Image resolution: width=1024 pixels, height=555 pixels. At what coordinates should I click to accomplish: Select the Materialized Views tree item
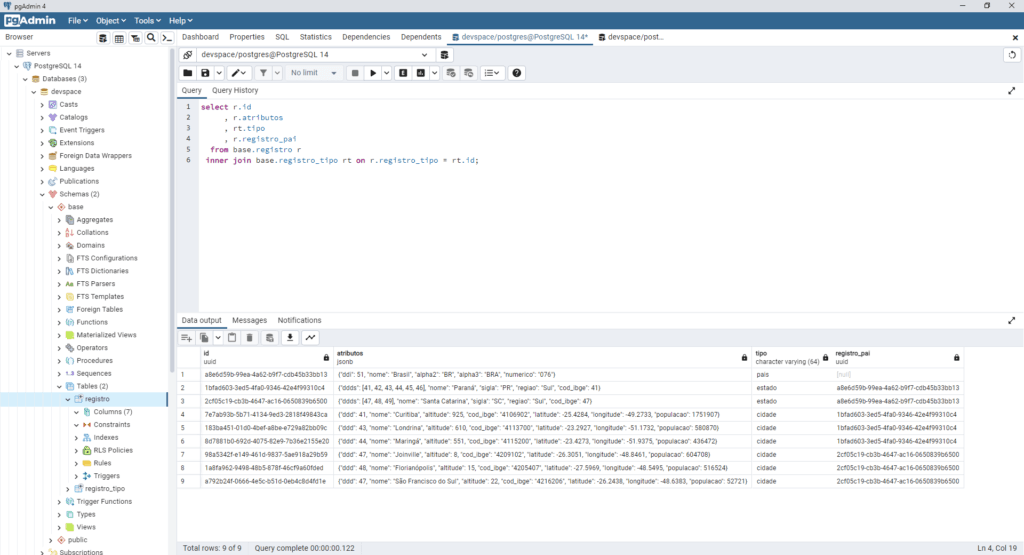coord(106,335)
